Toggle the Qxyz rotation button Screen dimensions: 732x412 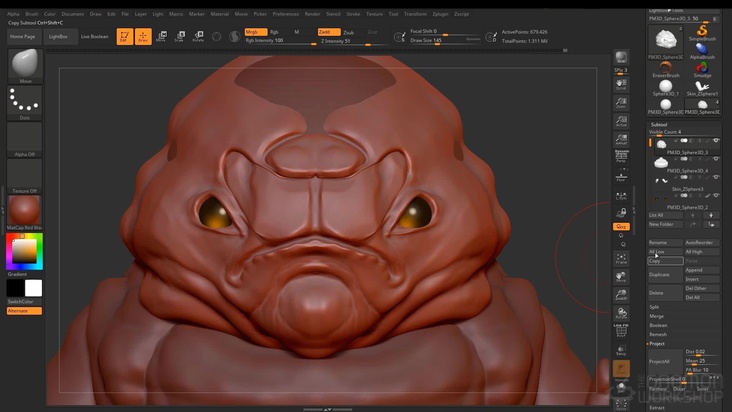(x=621, y=226)
